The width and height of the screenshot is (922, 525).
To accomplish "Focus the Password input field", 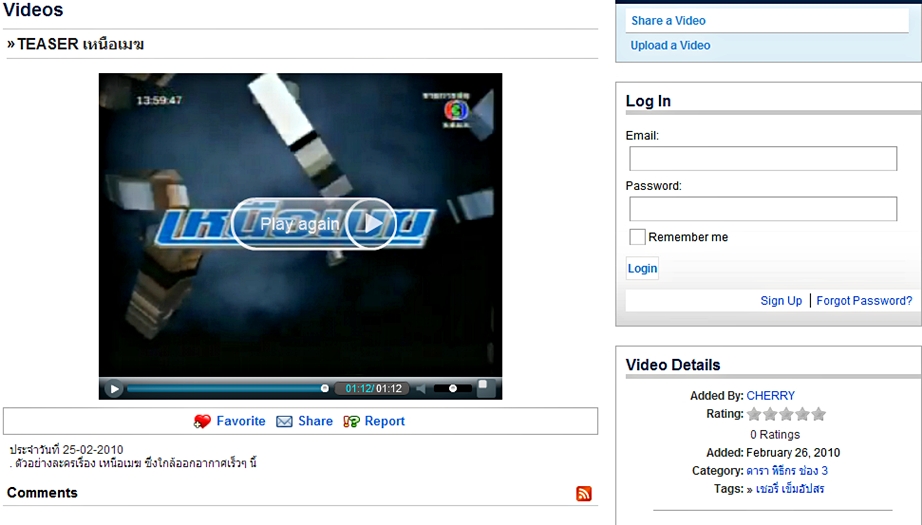I will [763, 209].
